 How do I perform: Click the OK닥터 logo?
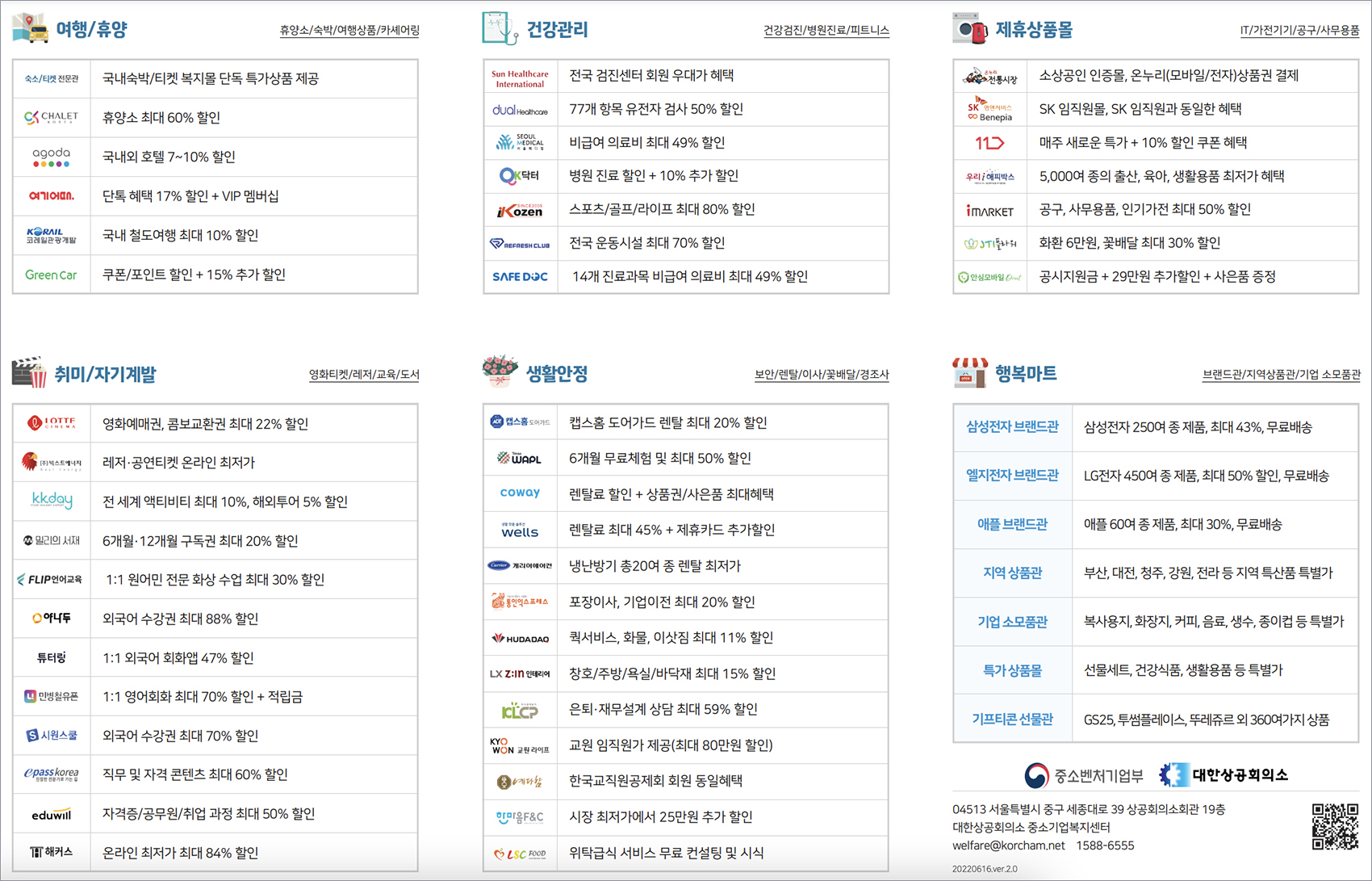pyautogui.click(x=520, y=175)
